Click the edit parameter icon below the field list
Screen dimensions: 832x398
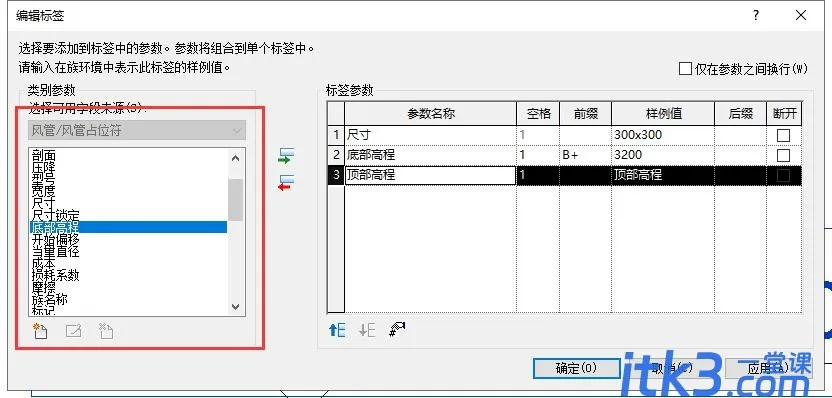[x=73, y=331]
